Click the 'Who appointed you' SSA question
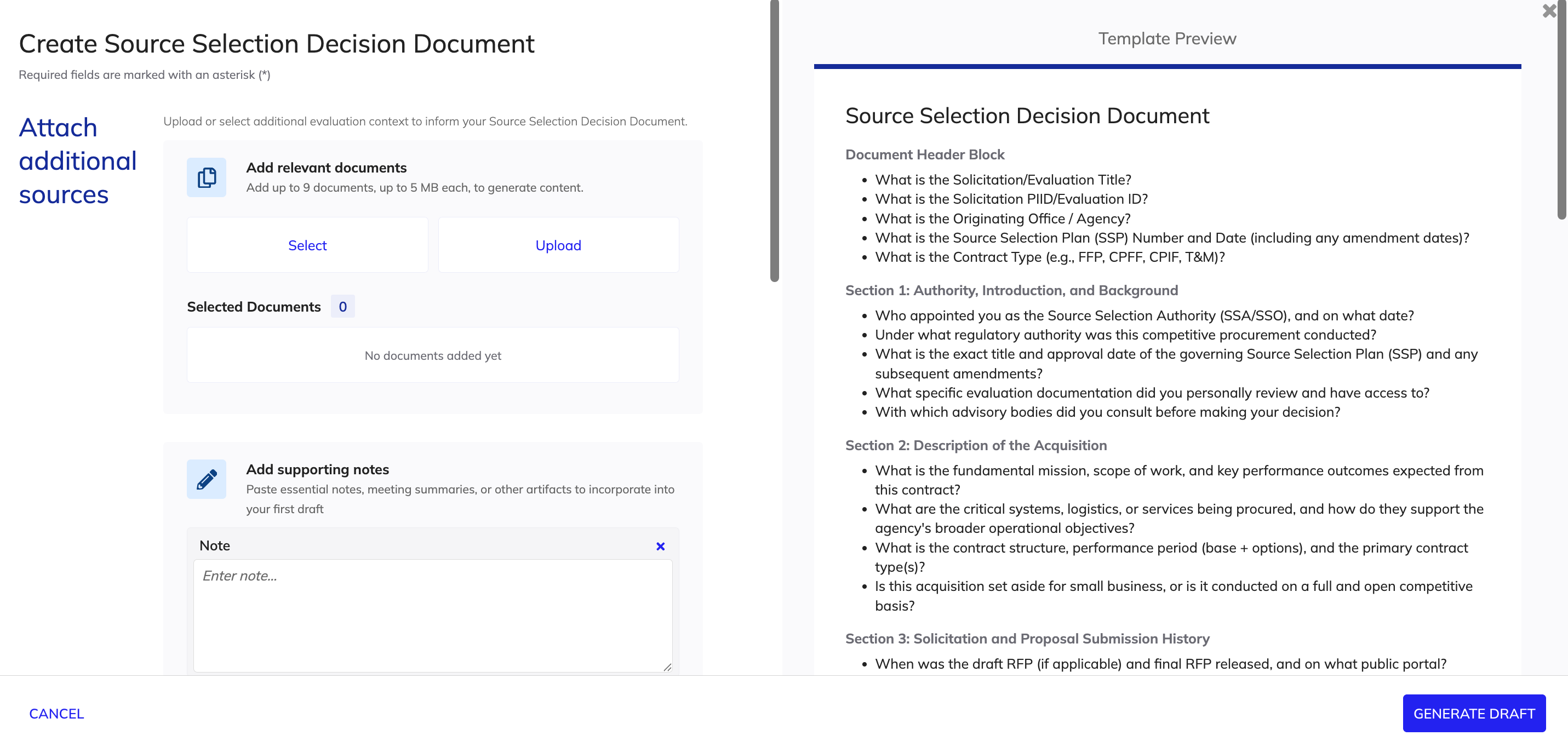 coord(1144,315)
